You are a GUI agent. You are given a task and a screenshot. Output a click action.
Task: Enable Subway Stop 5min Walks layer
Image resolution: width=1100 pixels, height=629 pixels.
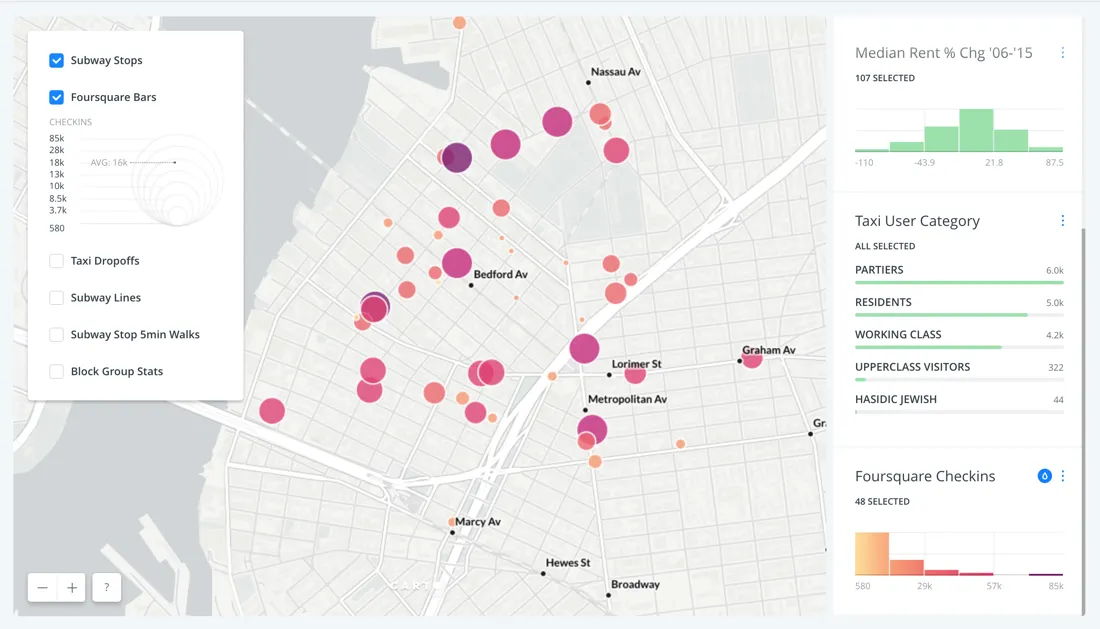click(x=57, y=335)
